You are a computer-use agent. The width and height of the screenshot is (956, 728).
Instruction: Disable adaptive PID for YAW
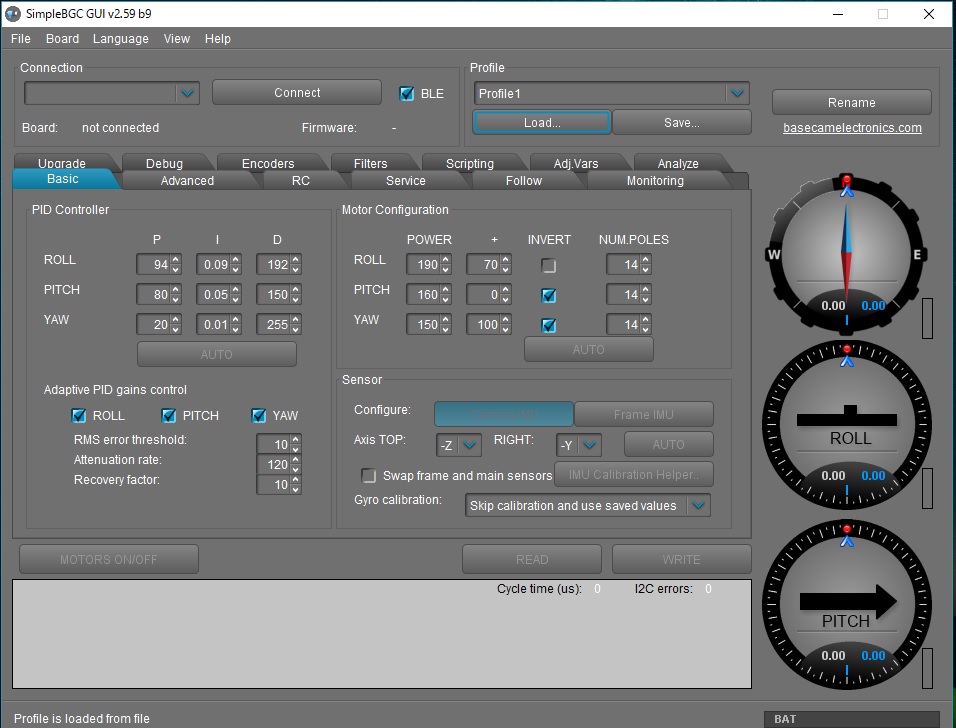click(259, 416)
